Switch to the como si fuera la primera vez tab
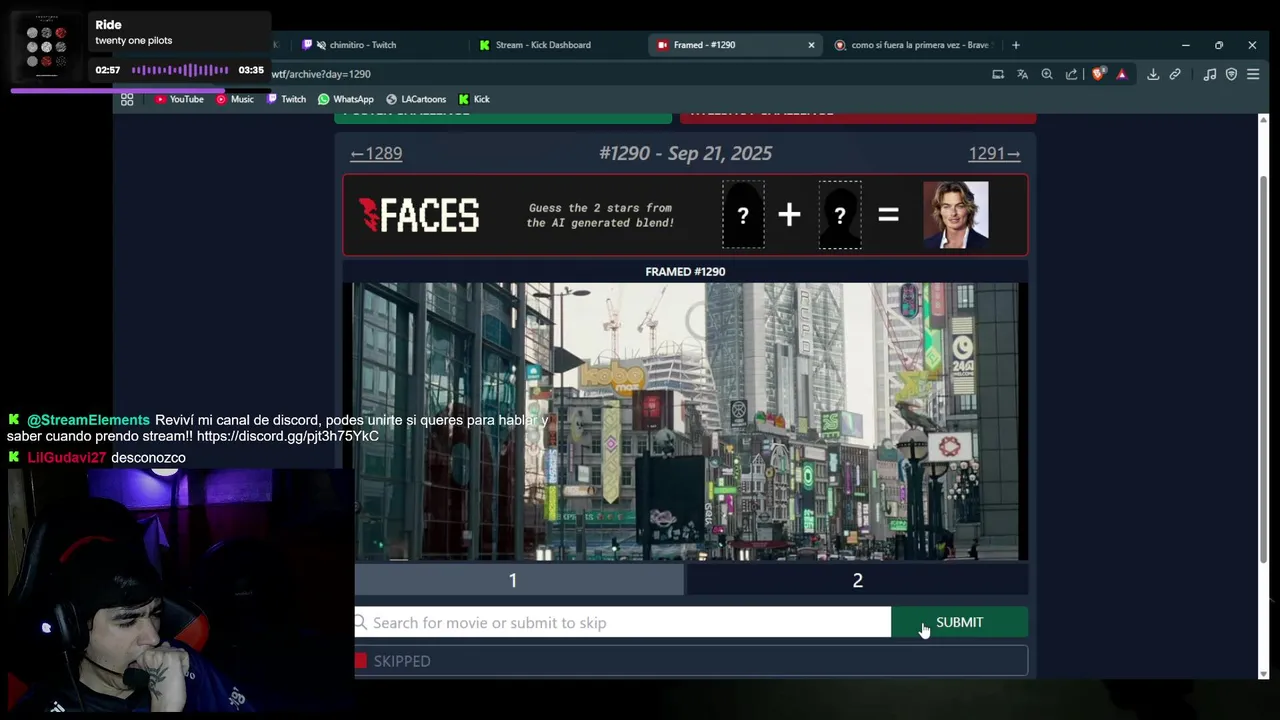Viewport: 1280px width, 720px height. (x=915, y=45)
